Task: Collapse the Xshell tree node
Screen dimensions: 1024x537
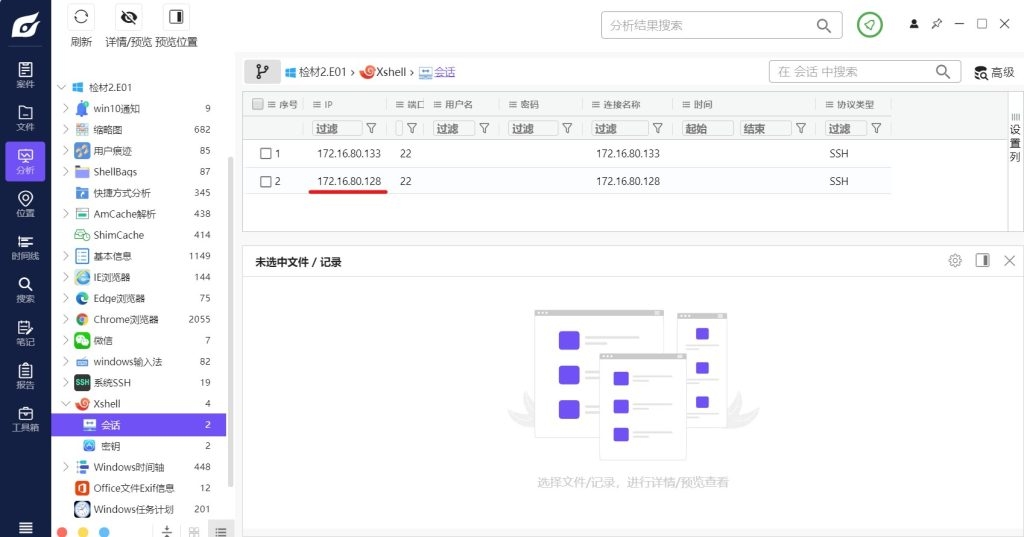Action: point(66,404)
